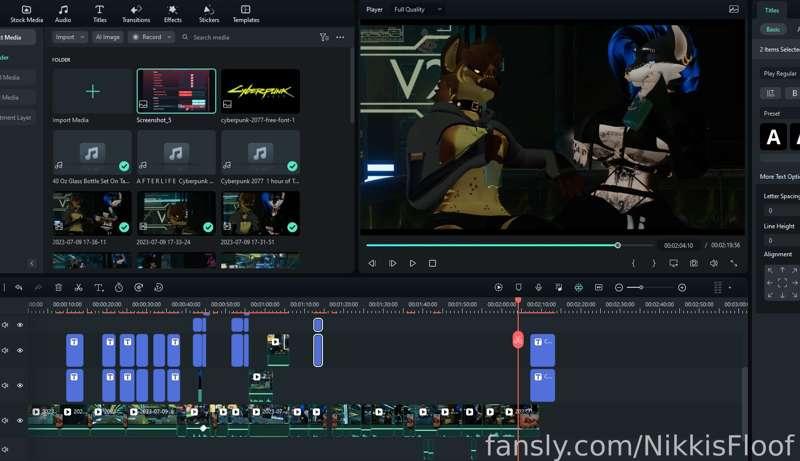Toggle the green auto ripple icon
This screenshot has height=461, width=800.
[579, 288]
